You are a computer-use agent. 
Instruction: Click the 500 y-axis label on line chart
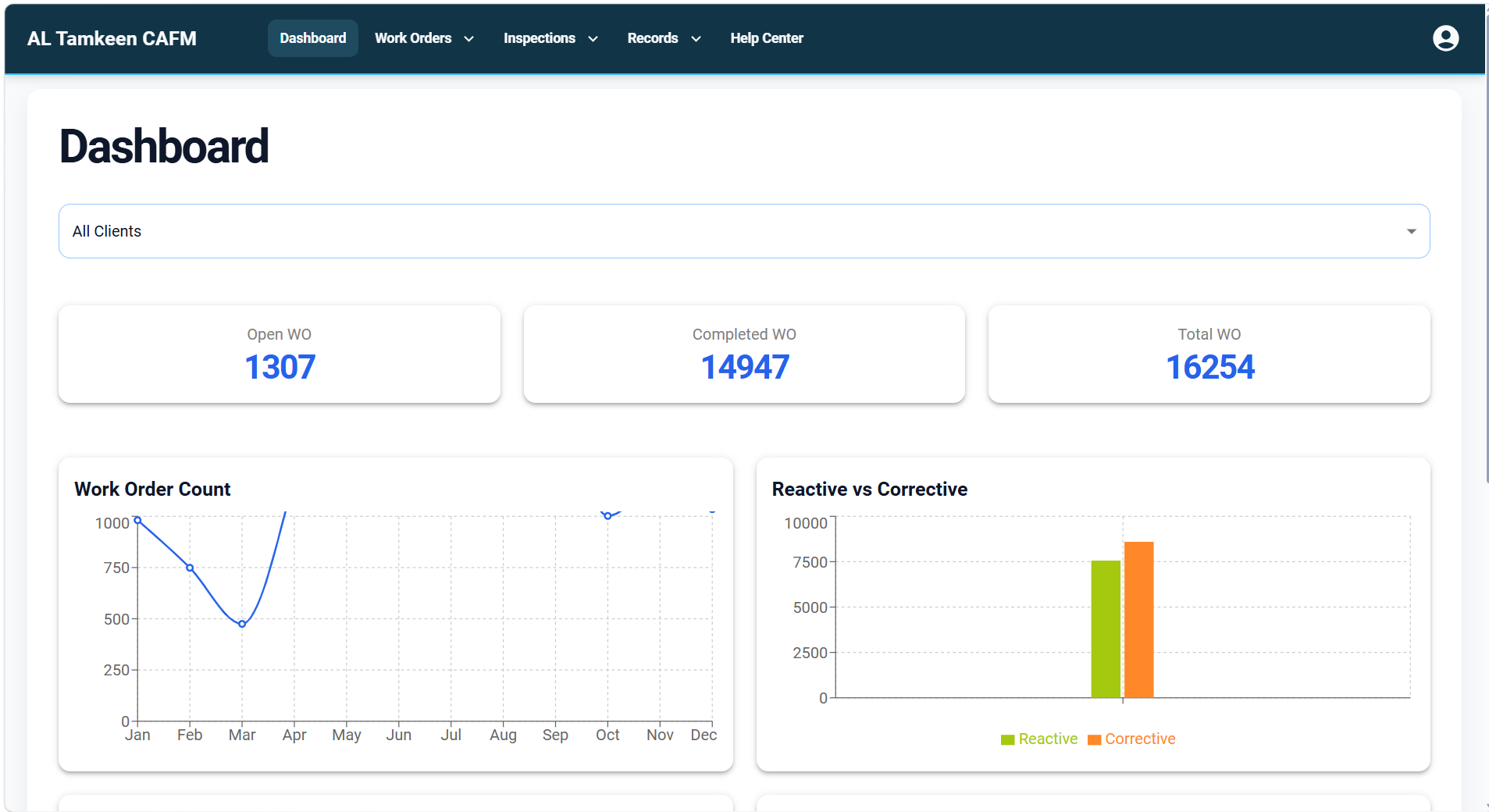point(116,619)
